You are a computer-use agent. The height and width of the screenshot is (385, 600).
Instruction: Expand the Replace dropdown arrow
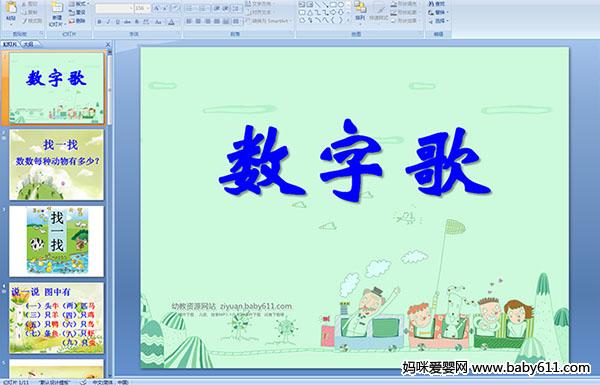coord(448,12)
